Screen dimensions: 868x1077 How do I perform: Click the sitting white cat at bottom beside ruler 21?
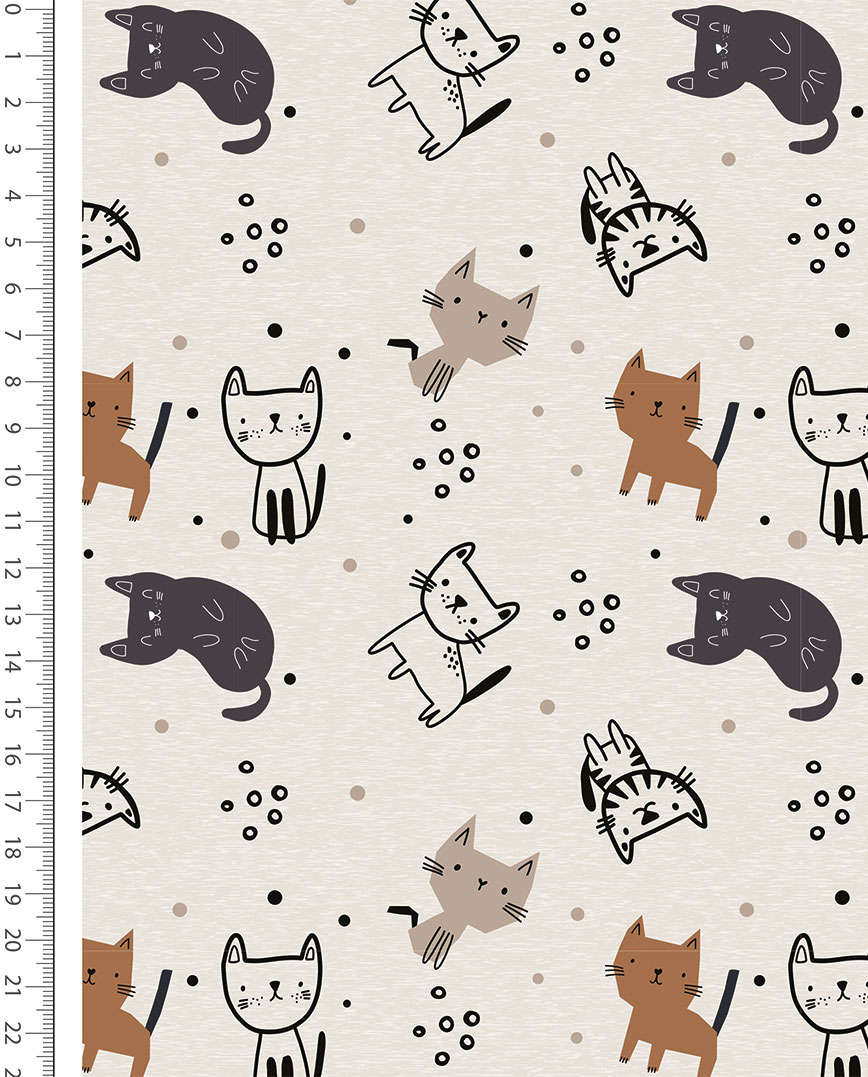point(273,1000)
